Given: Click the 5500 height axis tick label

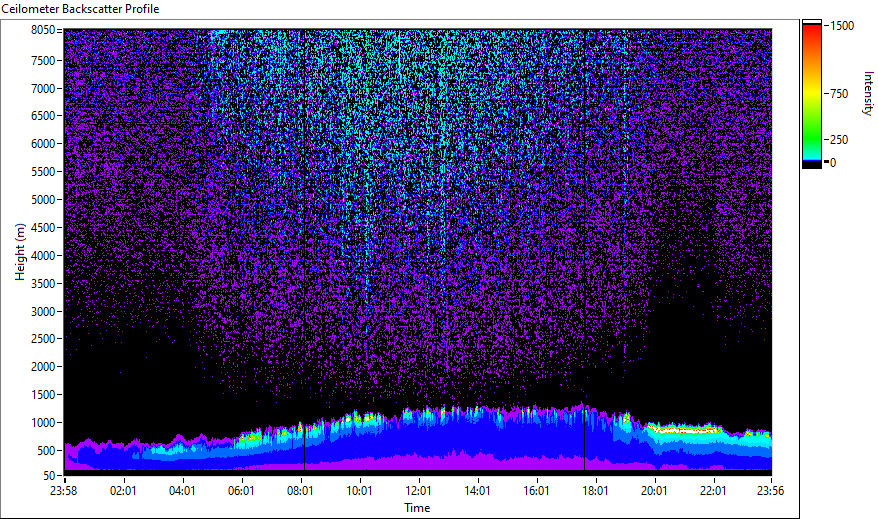Looking at the screenshot, I should click(43, 172).
